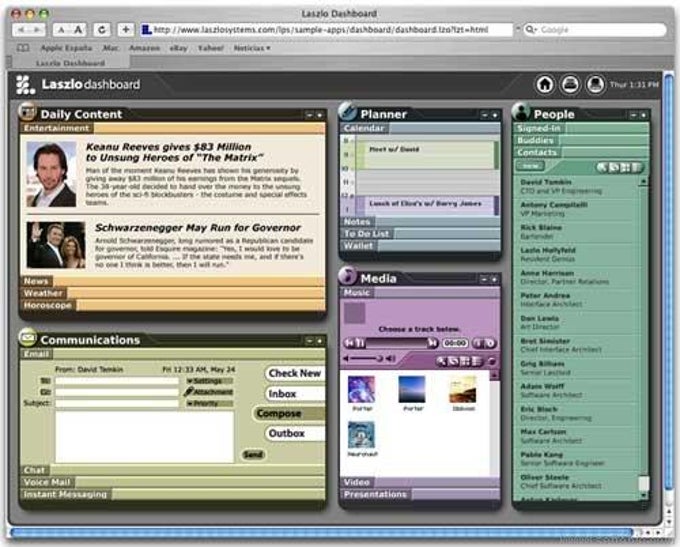Viewport: 680px width, 547px height.
Task: Collapse the Media panel with minus button
Action: pyautogui.click(x=484, y=280)
